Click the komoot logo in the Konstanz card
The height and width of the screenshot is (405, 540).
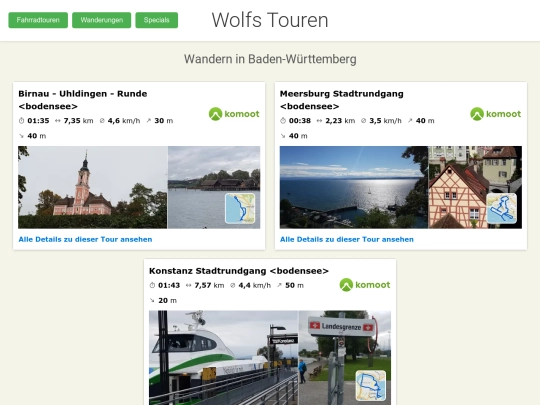[x=365, y=285]
